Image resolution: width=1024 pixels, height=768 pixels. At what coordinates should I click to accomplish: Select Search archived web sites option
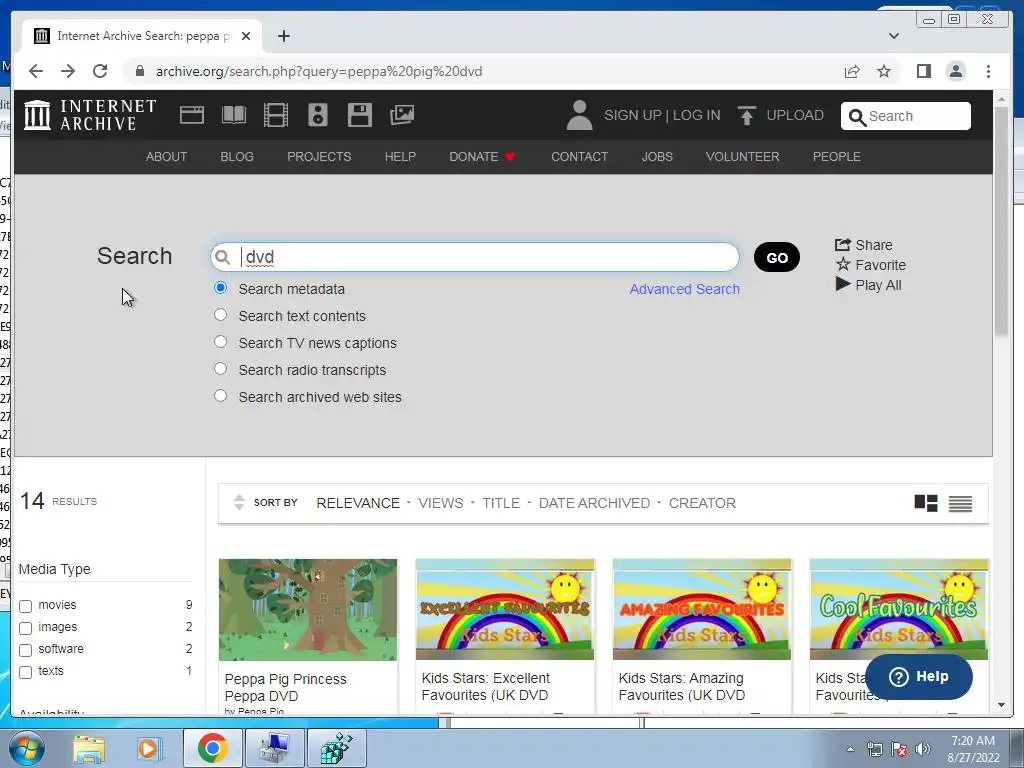point(221,396)
